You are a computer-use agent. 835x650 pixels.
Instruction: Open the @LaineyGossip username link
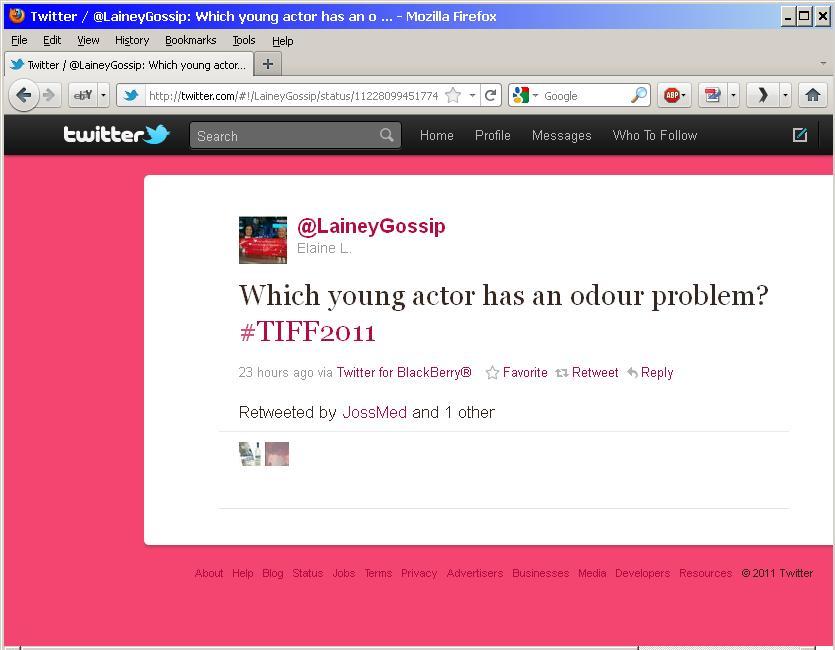click(x=371, y=226)
